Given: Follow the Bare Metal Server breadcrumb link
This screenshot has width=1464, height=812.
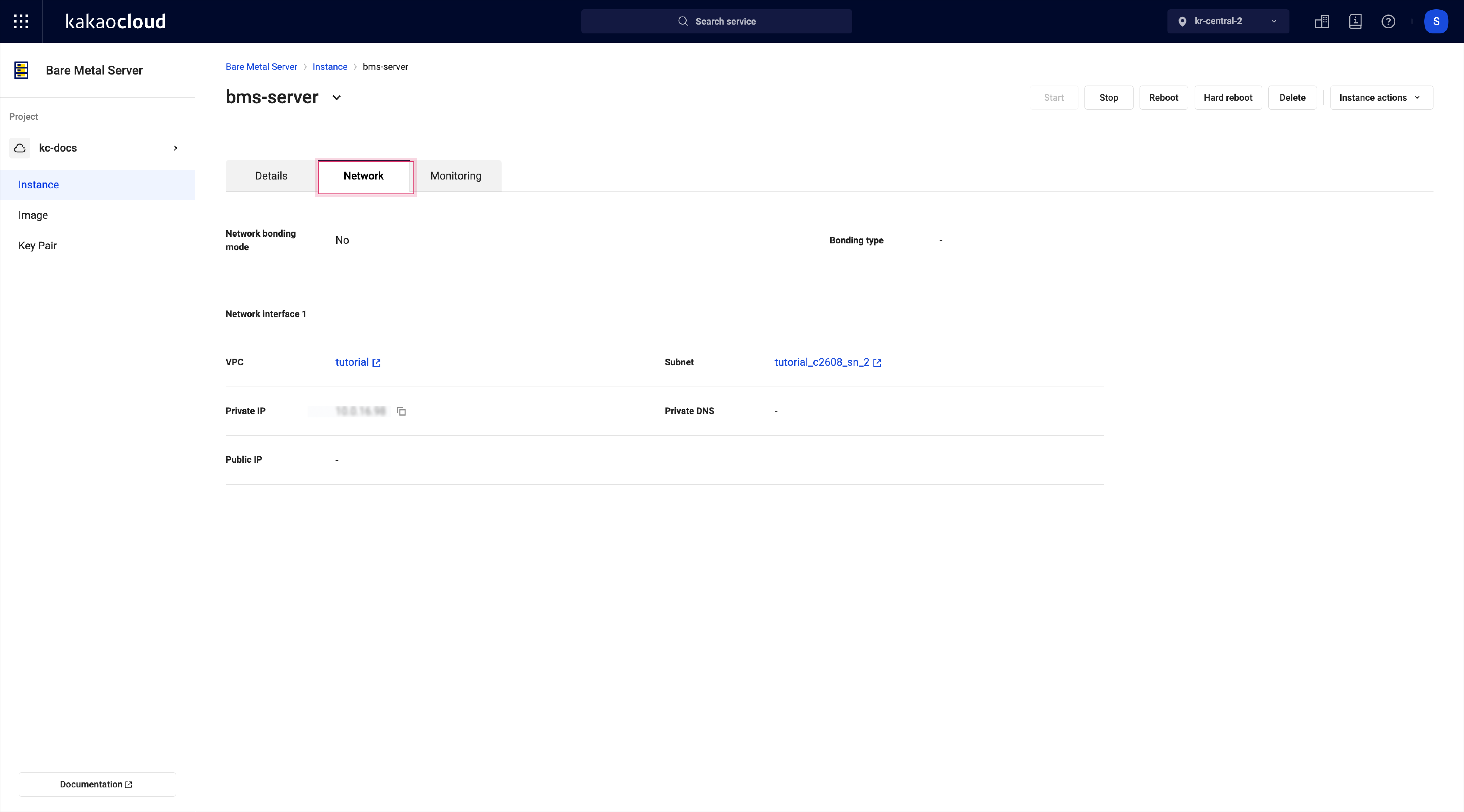Looking at the screenshot, I should pos(261,67).
